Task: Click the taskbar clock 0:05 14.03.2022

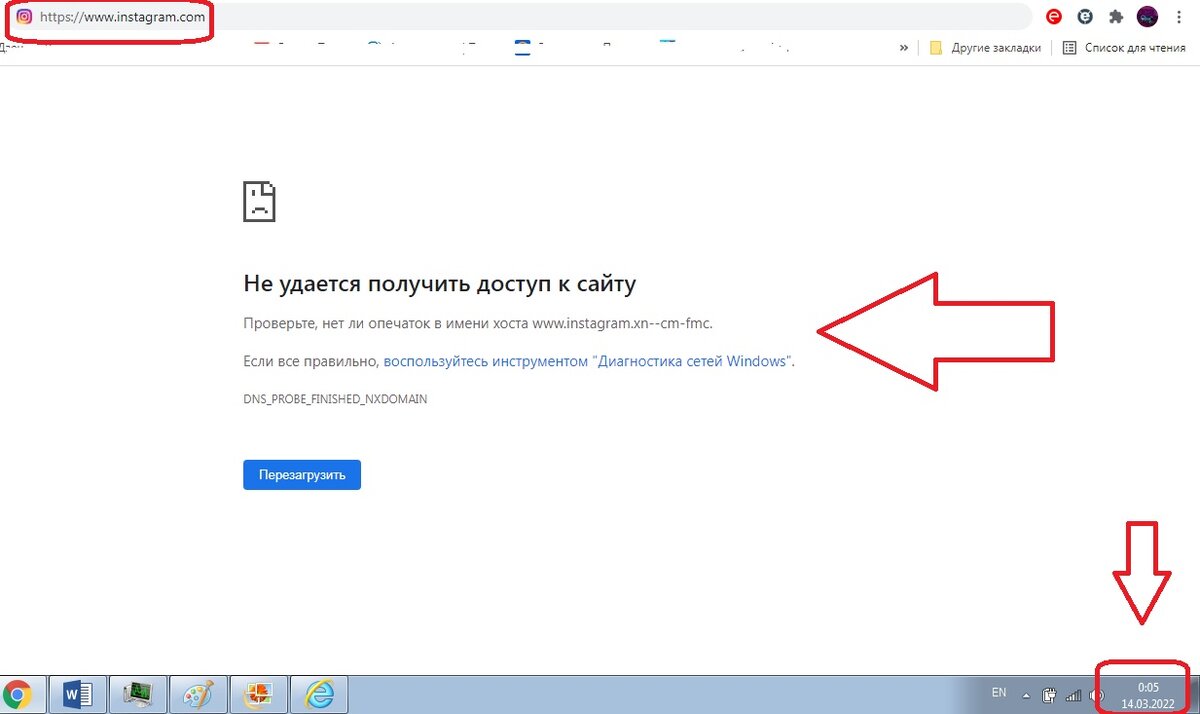Action: [1147, 695]
